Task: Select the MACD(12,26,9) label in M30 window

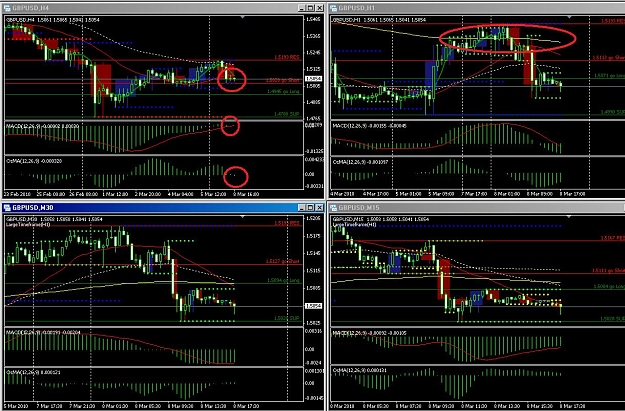Action: coord(43,332)
